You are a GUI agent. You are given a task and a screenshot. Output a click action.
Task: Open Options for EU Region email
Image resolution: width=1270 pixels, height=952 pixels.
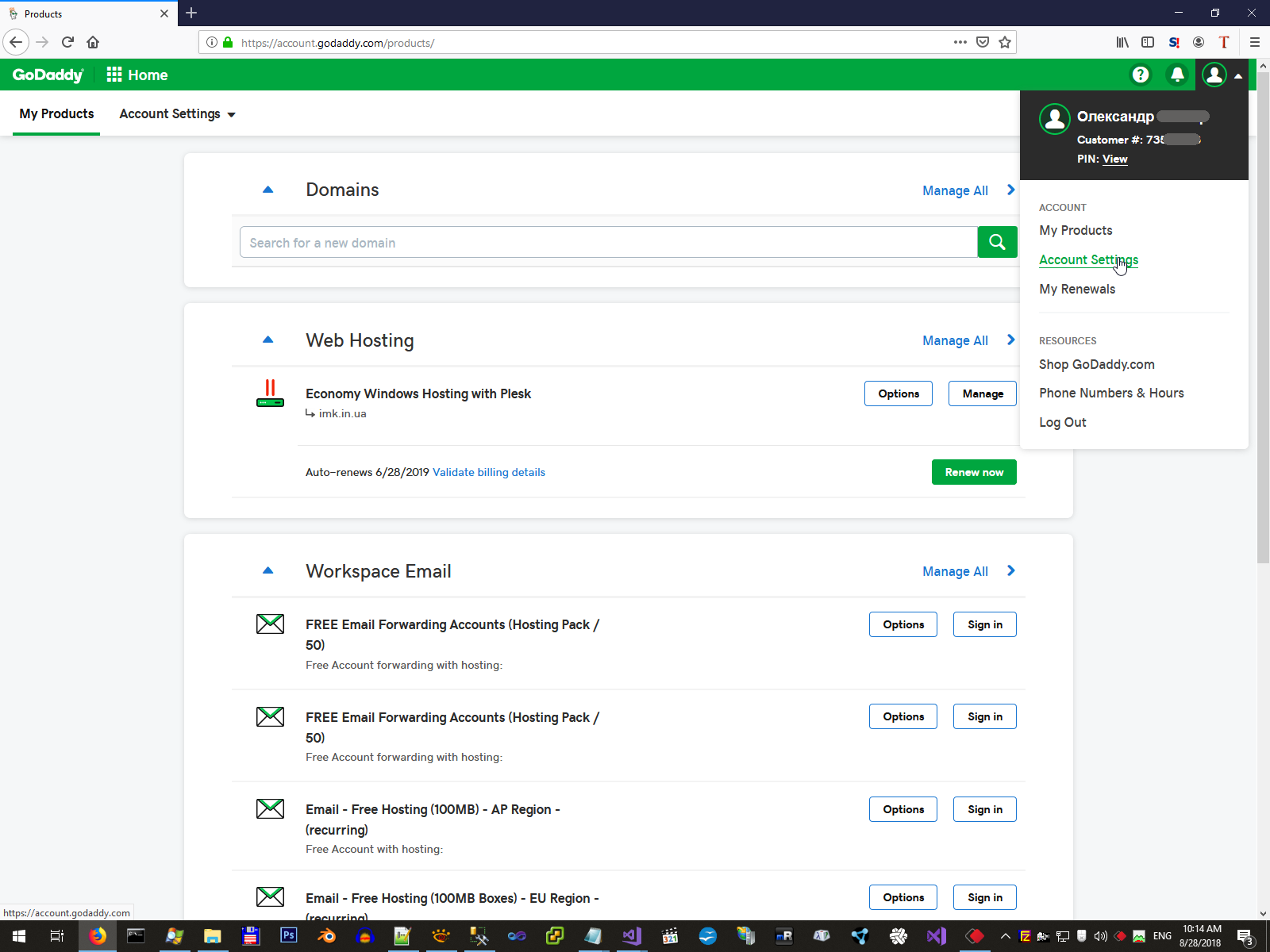click(x=903, y=897)
